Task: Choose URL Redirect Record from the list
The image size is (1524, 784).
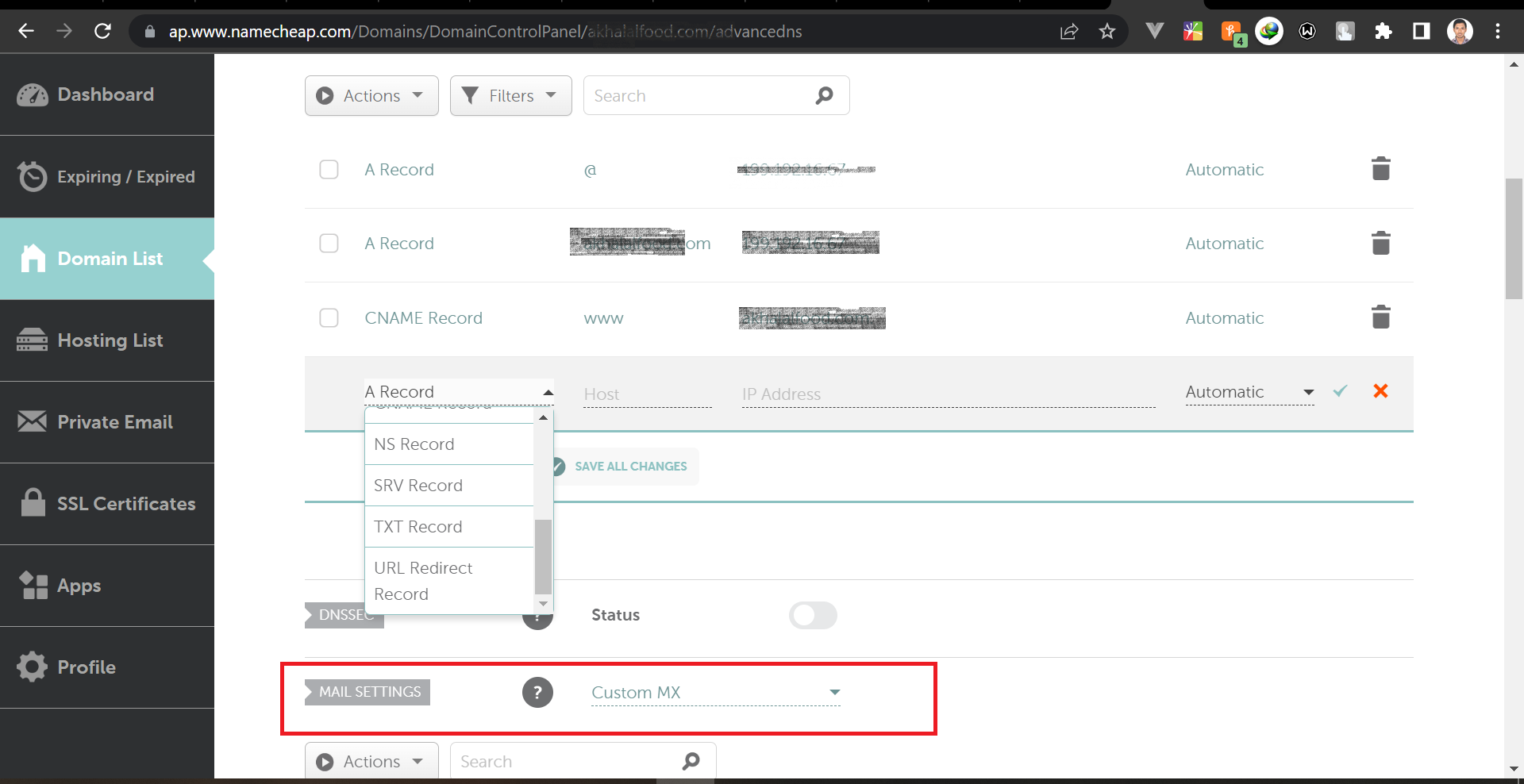Action: (449, 581)
